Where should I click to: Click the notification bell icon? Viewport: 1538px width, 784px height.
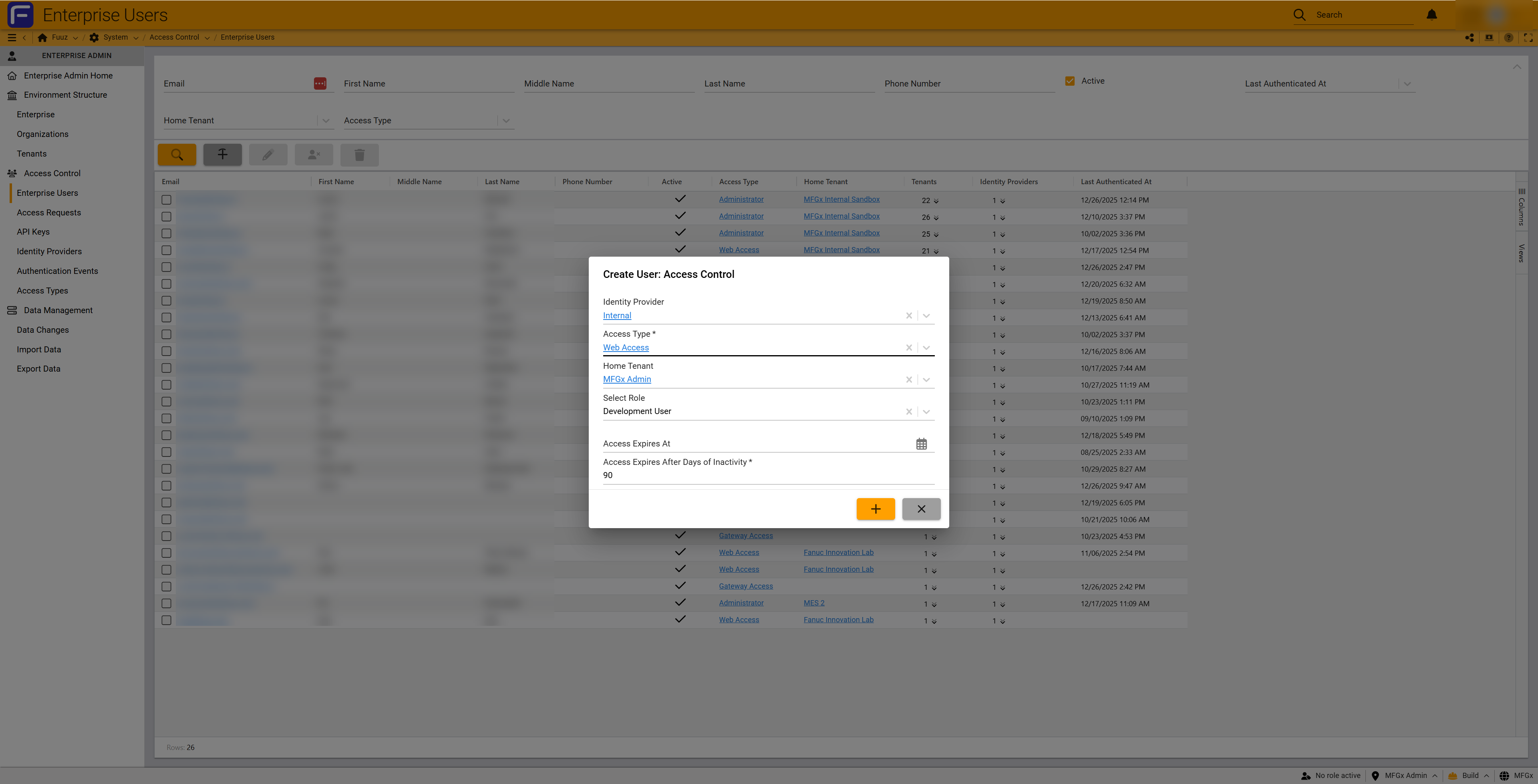pos(1432,14)
